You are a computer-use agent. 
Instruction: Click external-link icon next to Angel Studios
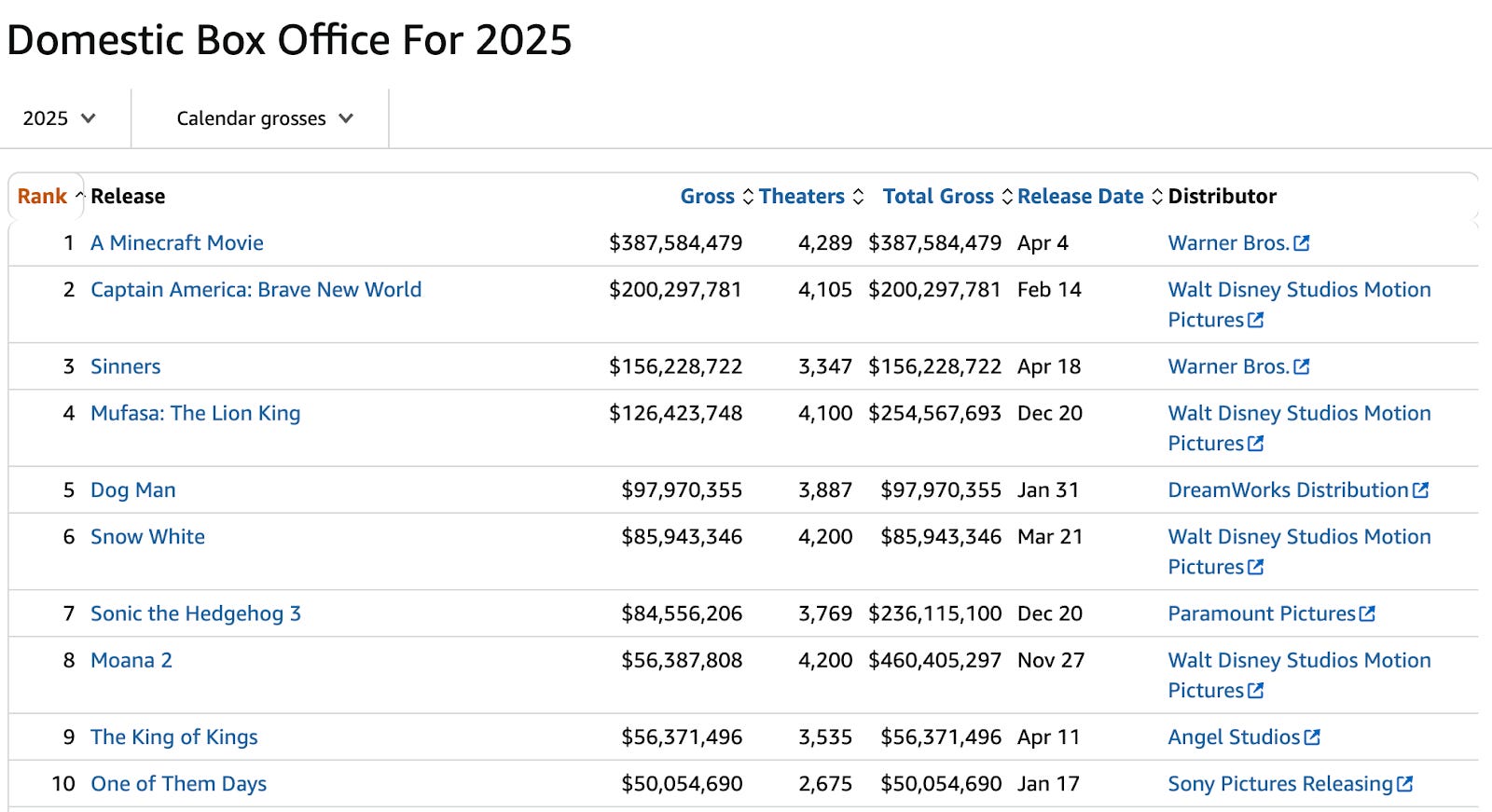[1312, 737]
